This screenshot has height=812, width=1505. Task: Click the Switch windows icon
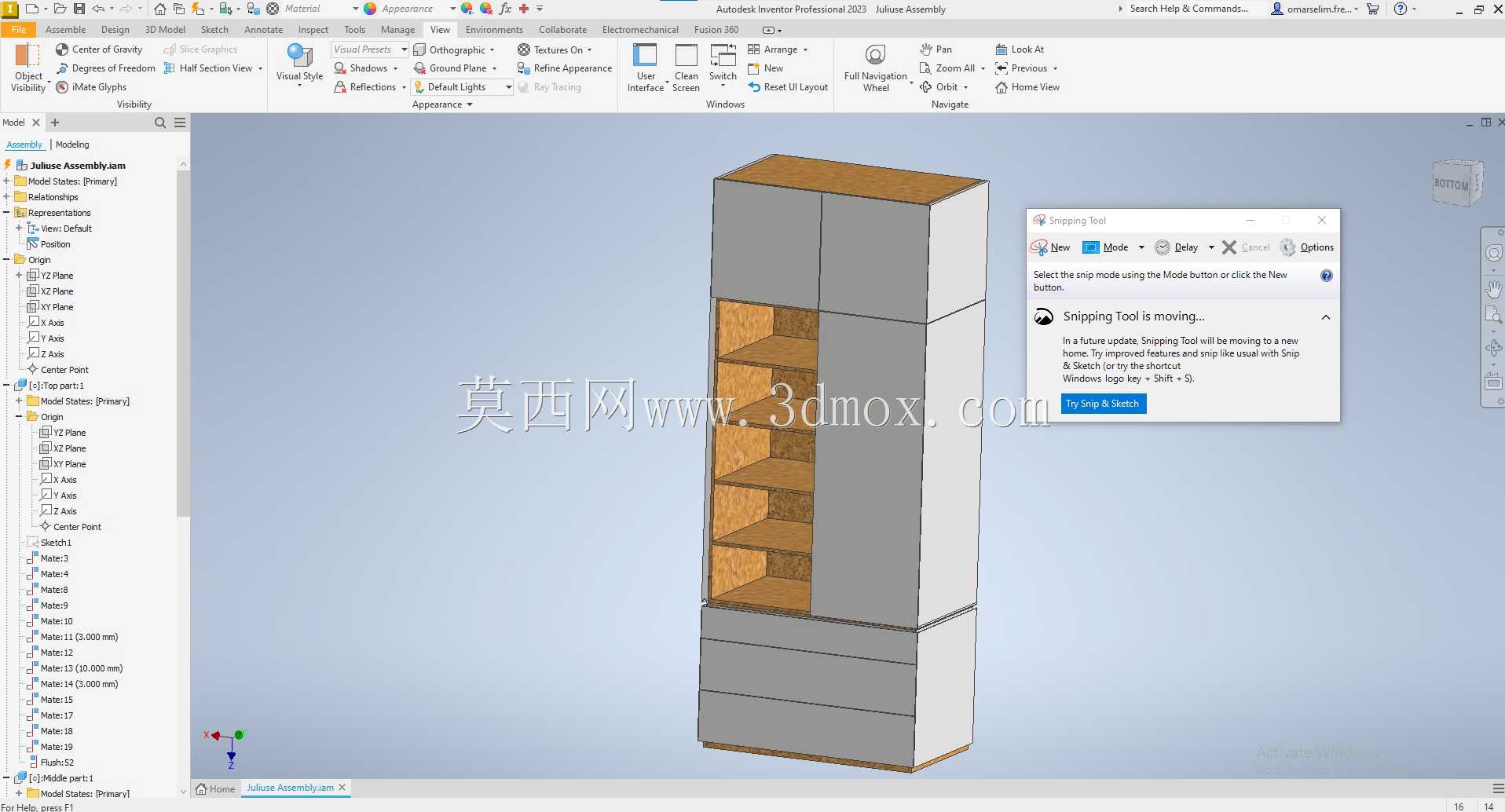tap(723, 55)
